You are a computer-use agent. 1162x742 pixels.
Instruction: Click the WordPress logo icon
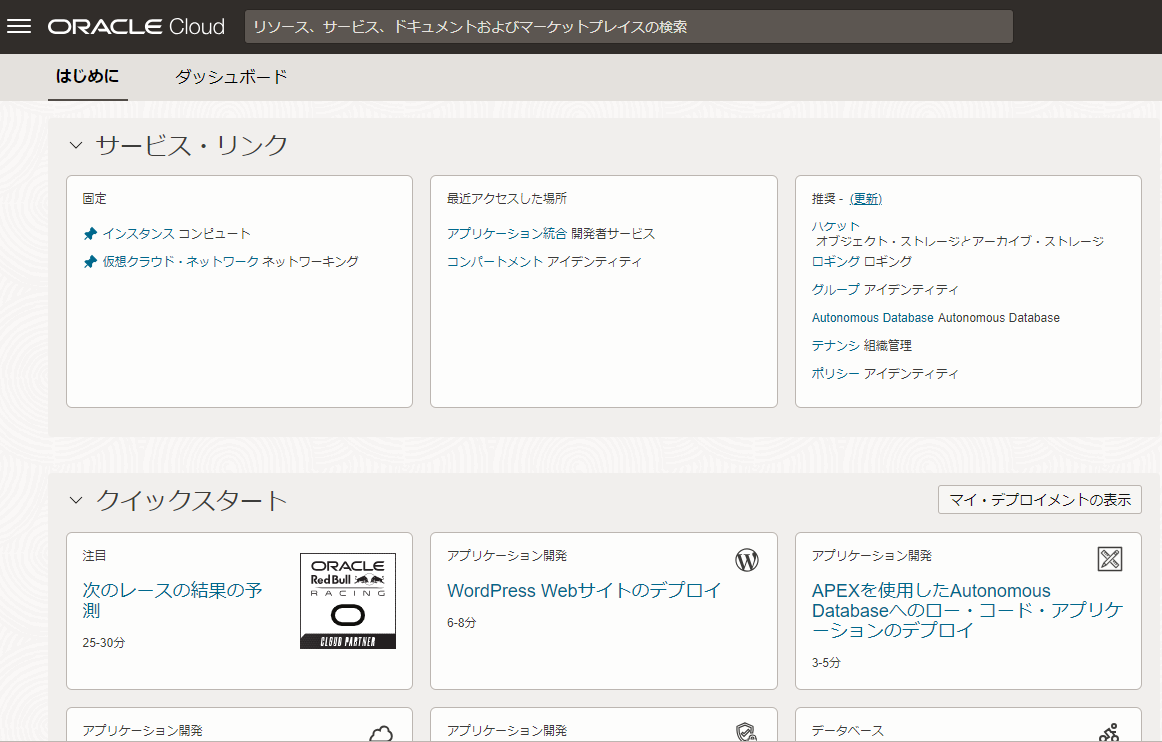click(x=747, y=560)
